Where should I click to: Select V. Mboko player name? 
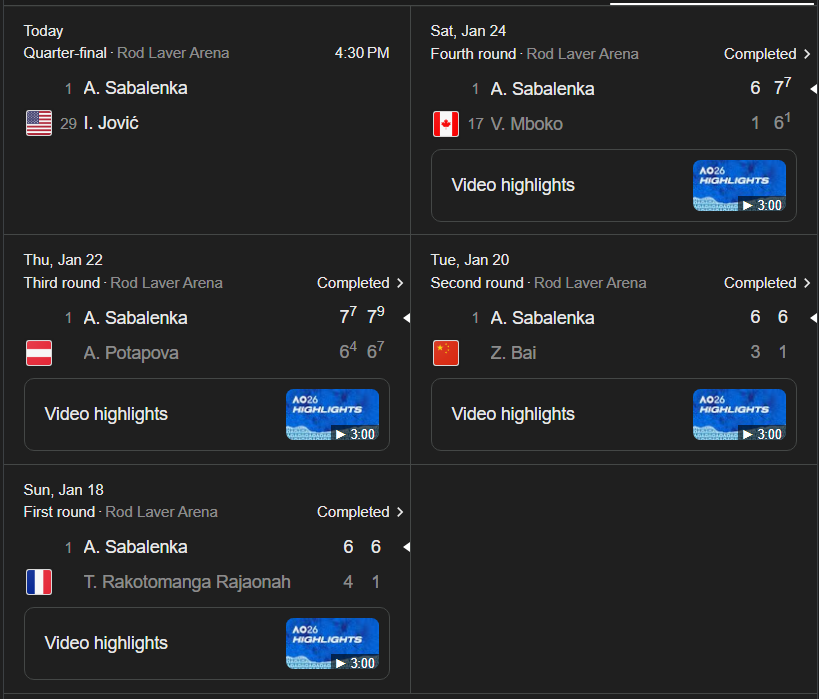click(526, 124)
